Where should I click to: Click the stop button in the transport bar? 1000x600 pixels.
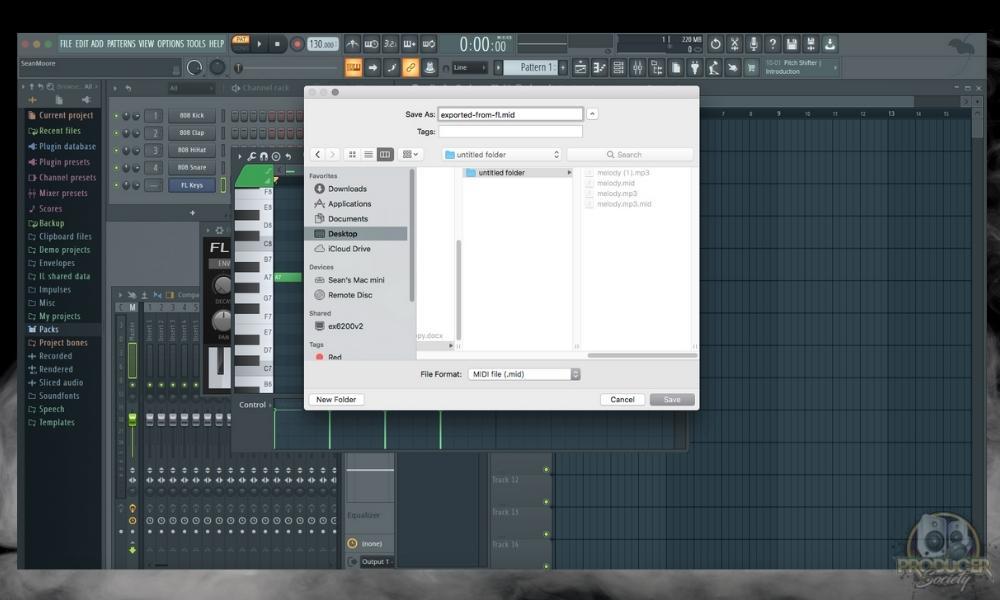coord(277,44)
